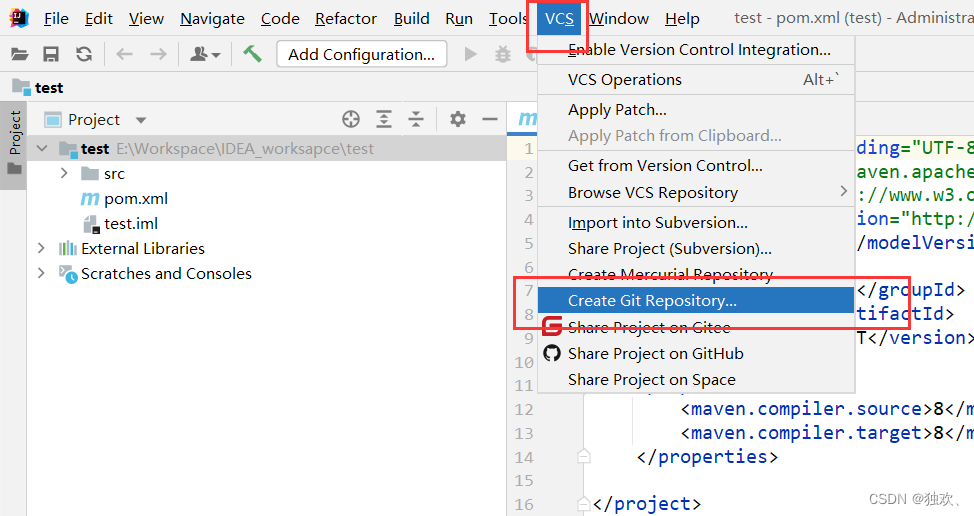The width and height of the screenshot is (974, 516).
Task: Click IntelliJ IDEA app logo icon
Action: [19, 19]
